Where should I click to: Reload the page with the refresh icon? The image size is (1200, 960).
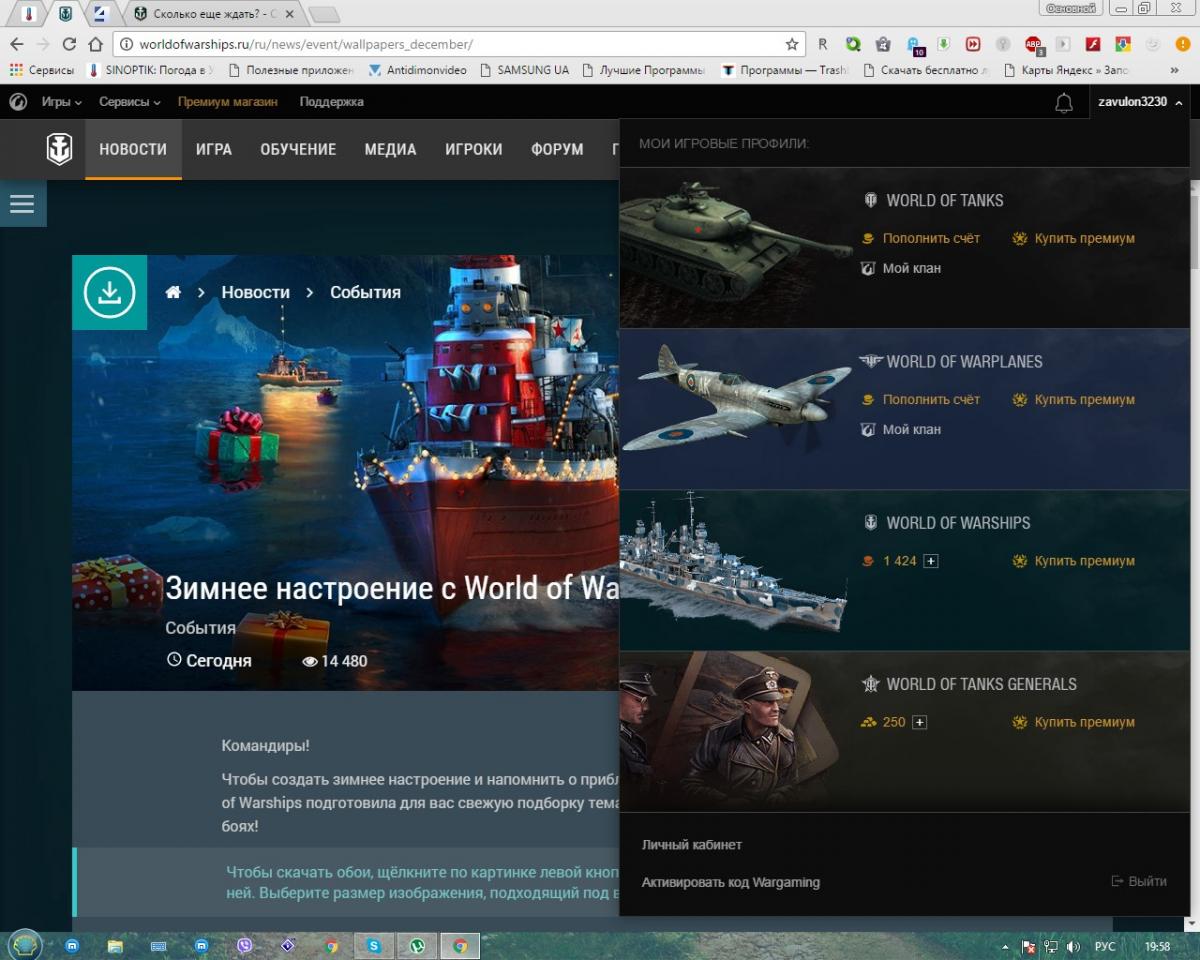[69, 44]
